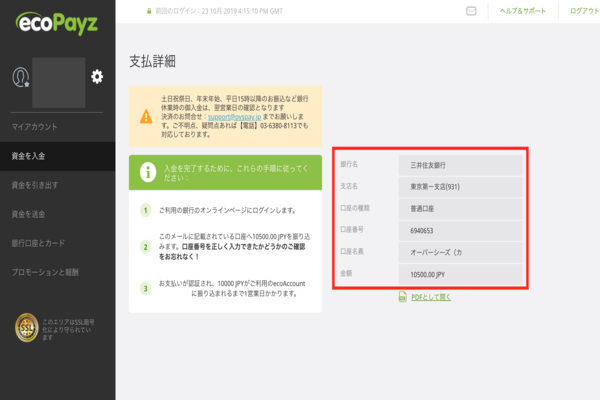600x400 pixels.
Task: Open プロモーションと報酬 menu item
Action: coord(45,272)
